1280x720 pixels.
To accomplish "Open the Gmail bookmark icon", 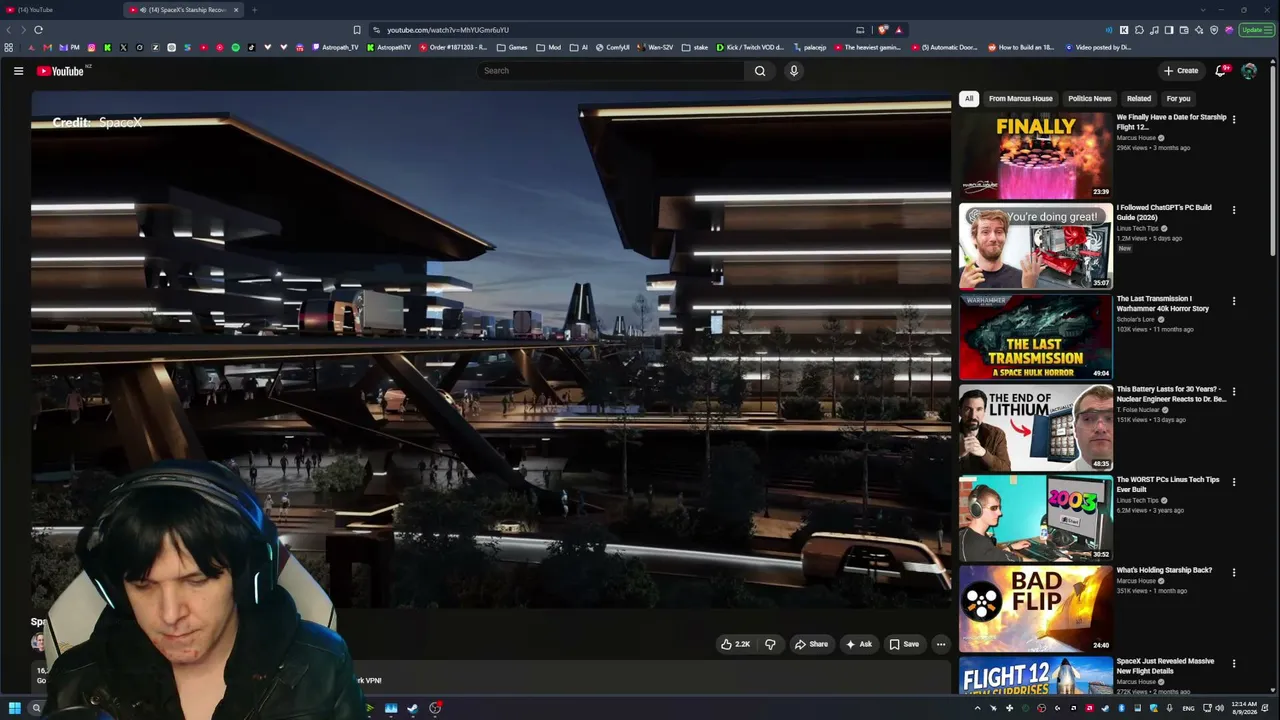I will point(47,47).
